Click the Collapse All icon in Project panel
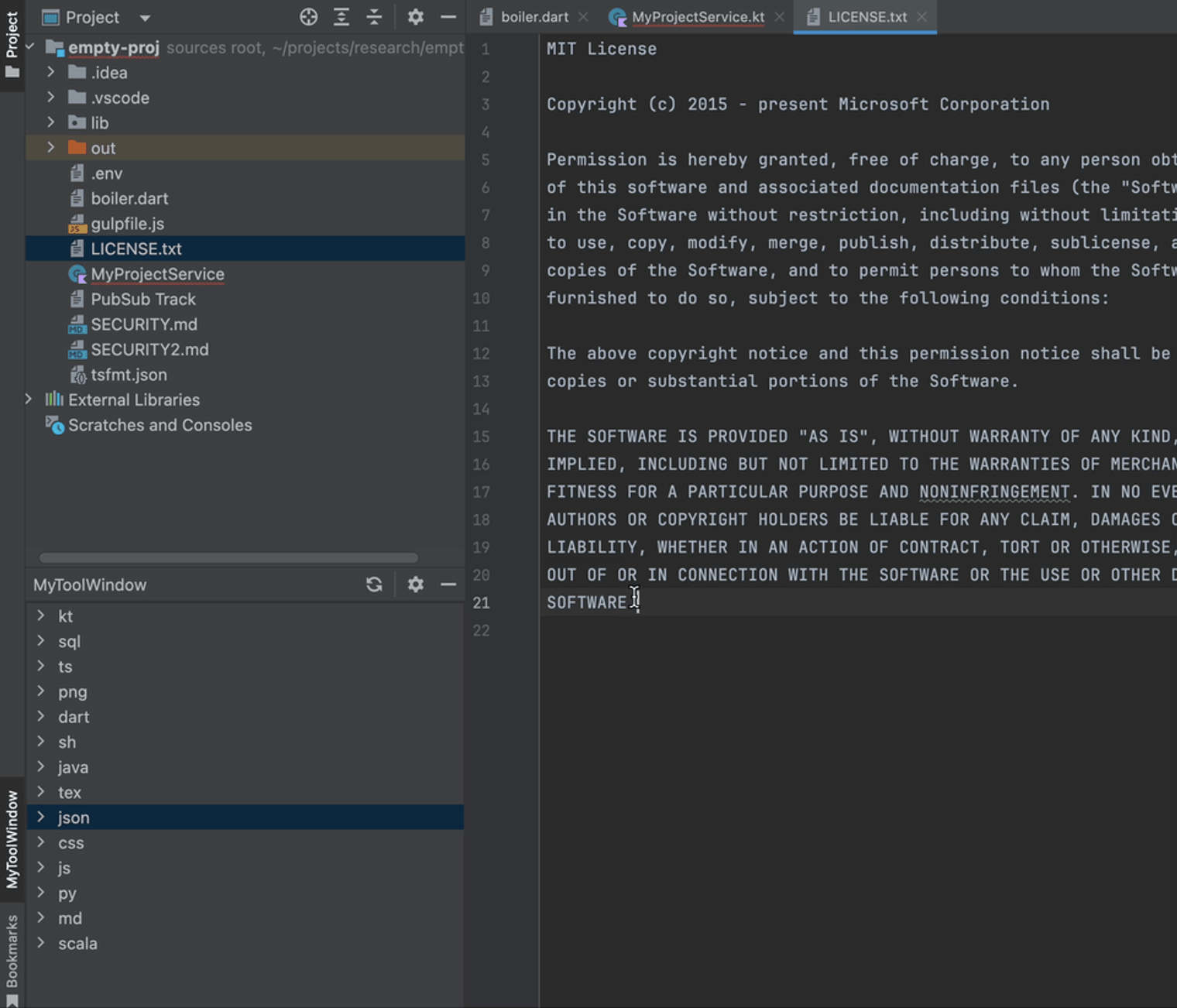The width and height of the screenshot is (1177, 1008). pyautogui.click(x=374, y=17)
